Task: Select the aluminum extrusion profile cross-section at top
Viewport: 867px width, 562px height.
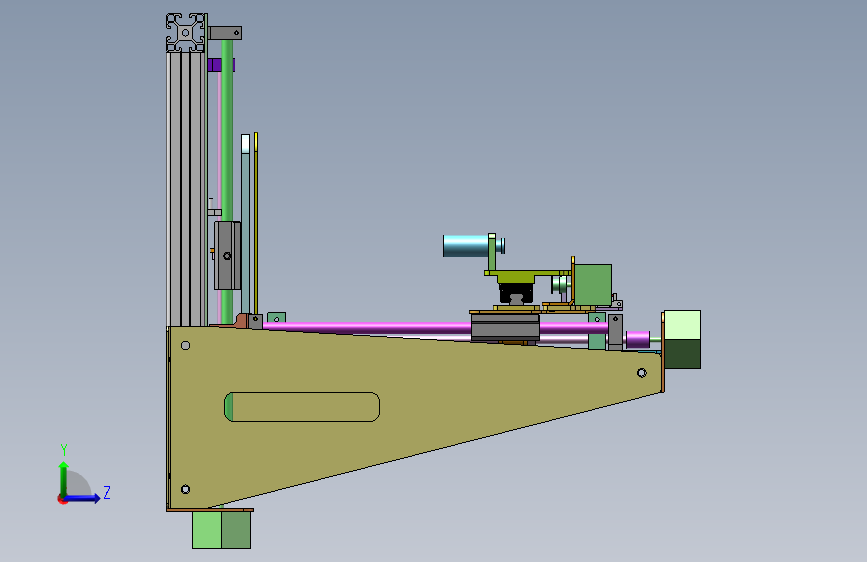Action: coord(186,33)
